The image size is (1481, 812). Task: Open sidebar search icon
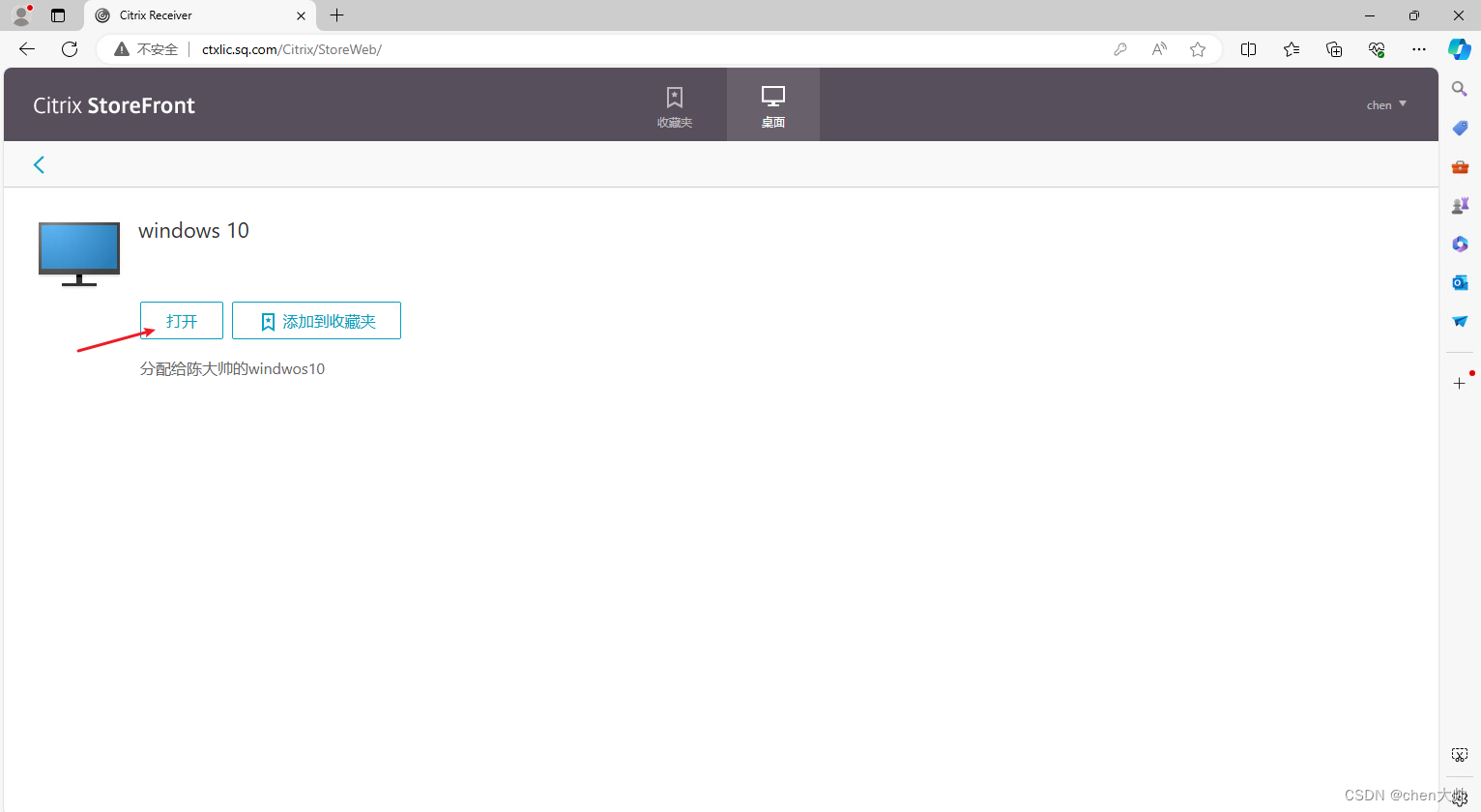pyautogui.click(x=1460, y=89)
